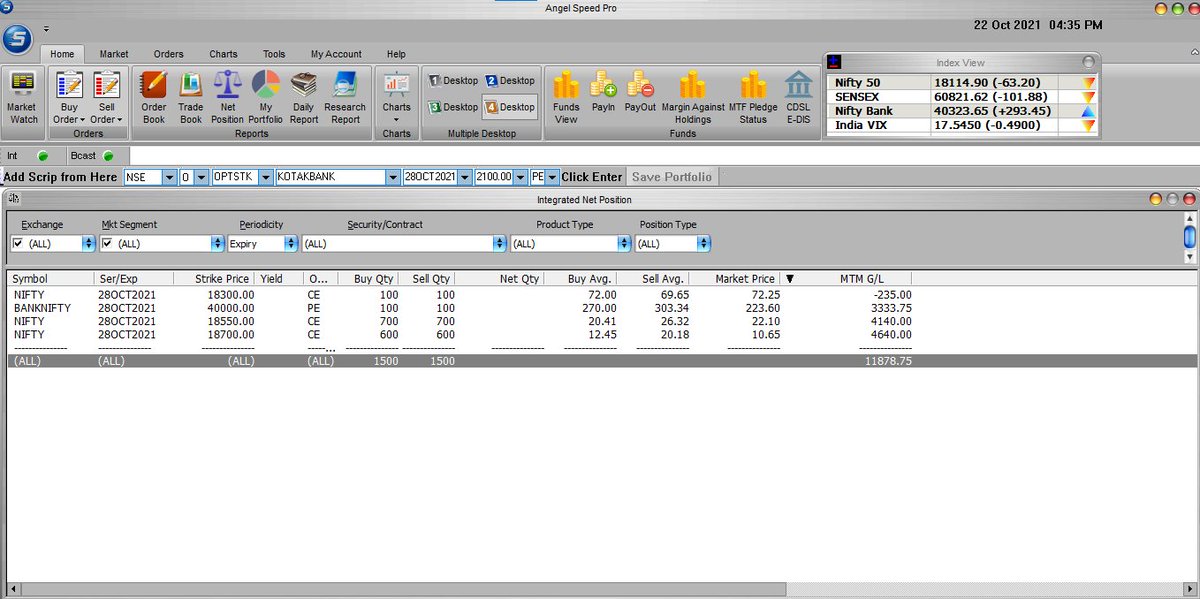Open the PE option type dropdown
The image size is (1200, 599).
(553, 177)
